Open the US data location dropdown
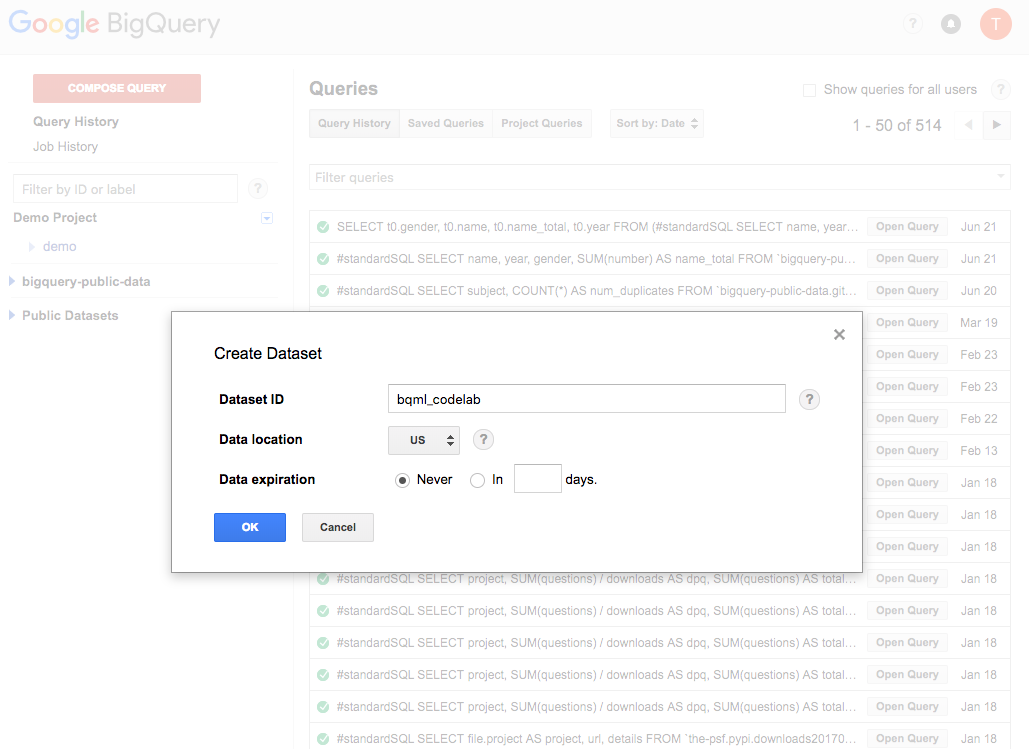 point(423,440)
